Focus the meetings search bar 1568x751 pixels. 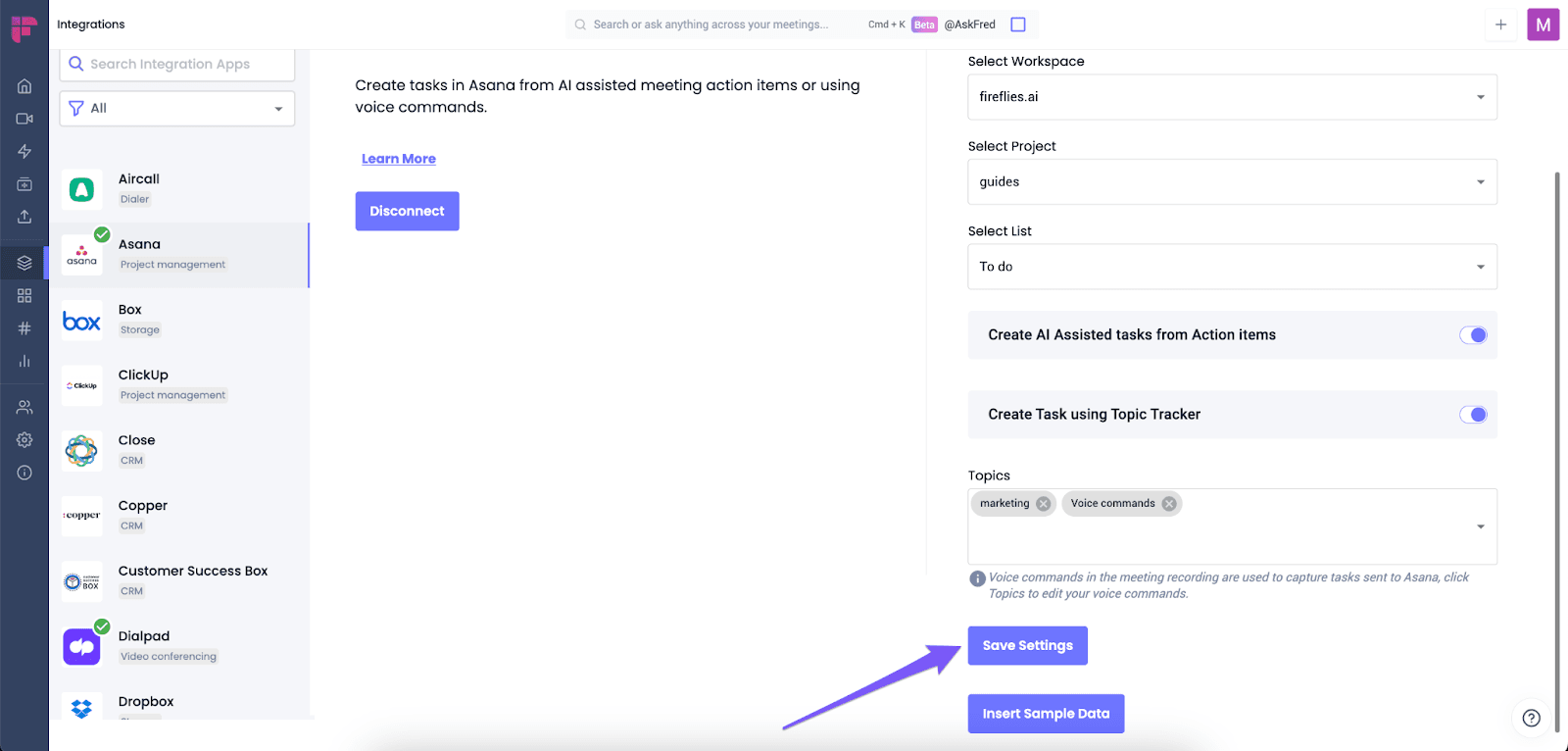(711, 25)
